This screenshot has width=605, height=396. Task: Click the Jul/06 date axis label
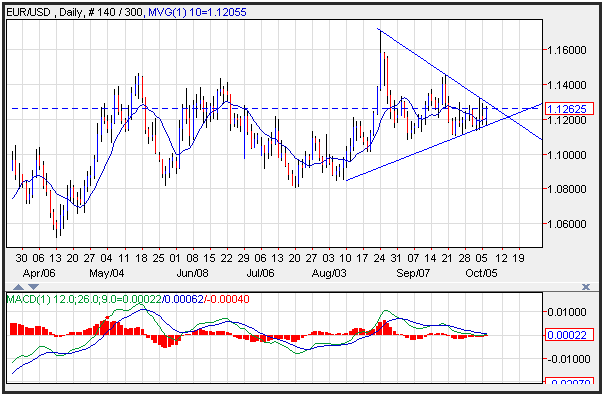(x=260, y=273)
